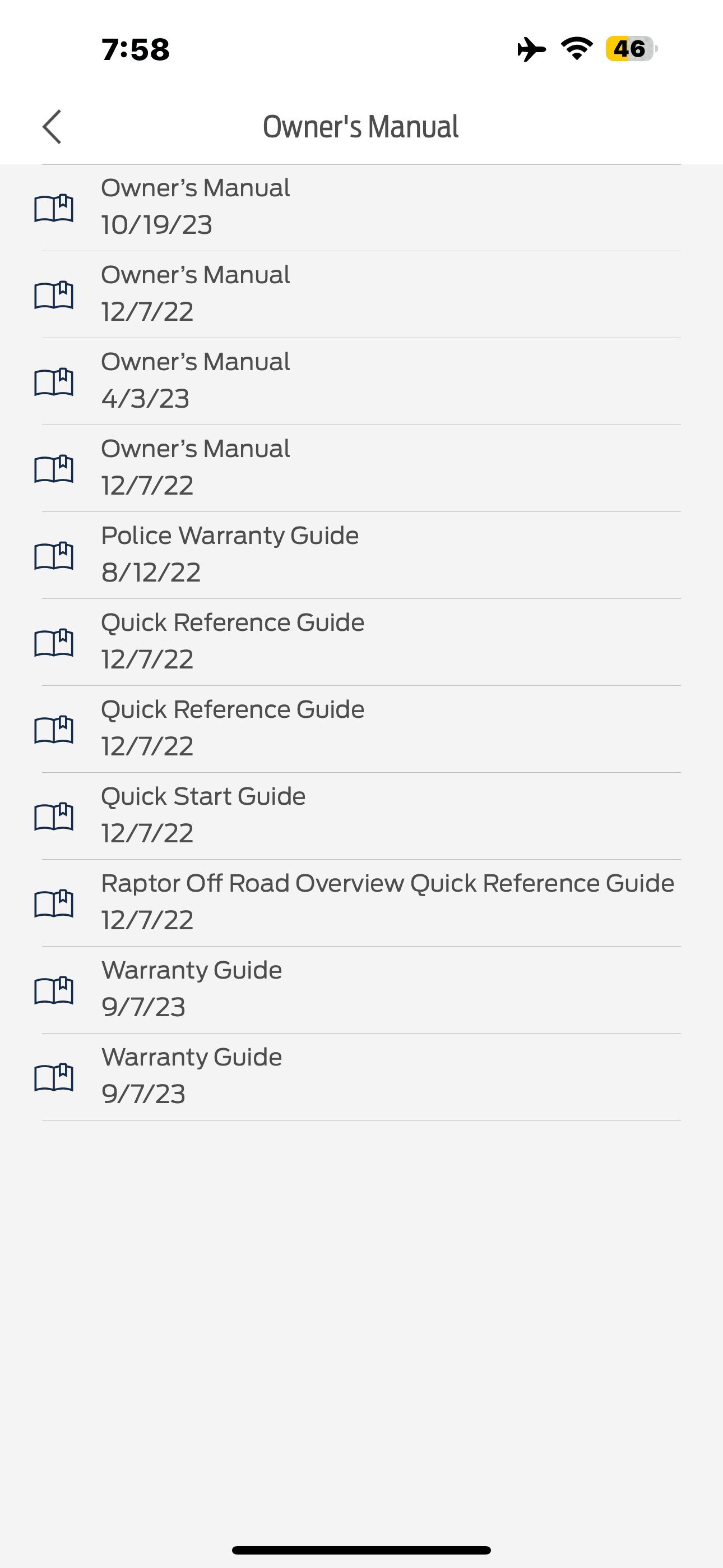The image size is (723, 1568).
Task: Click the book icon next to Quick Start Guide
Action: [x=54, y=817]
